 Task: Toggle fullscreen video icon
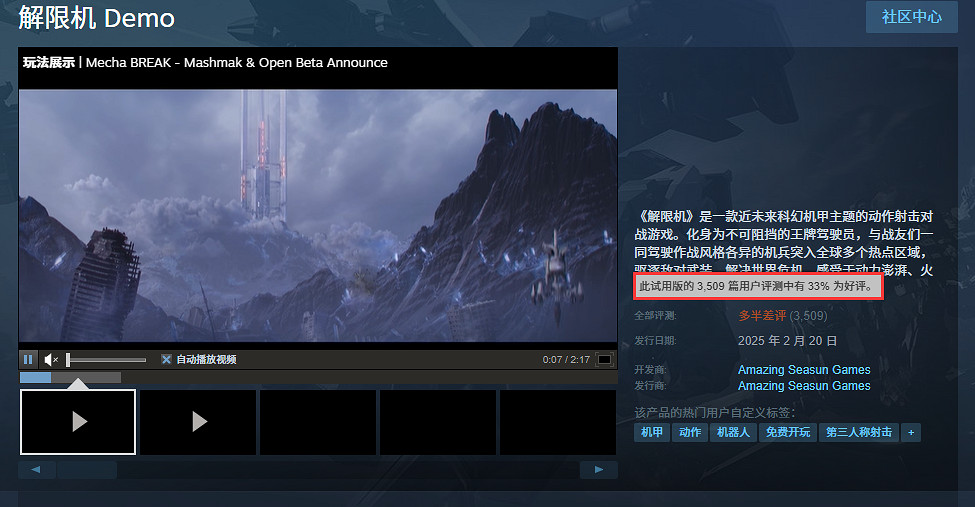[604, 360]
